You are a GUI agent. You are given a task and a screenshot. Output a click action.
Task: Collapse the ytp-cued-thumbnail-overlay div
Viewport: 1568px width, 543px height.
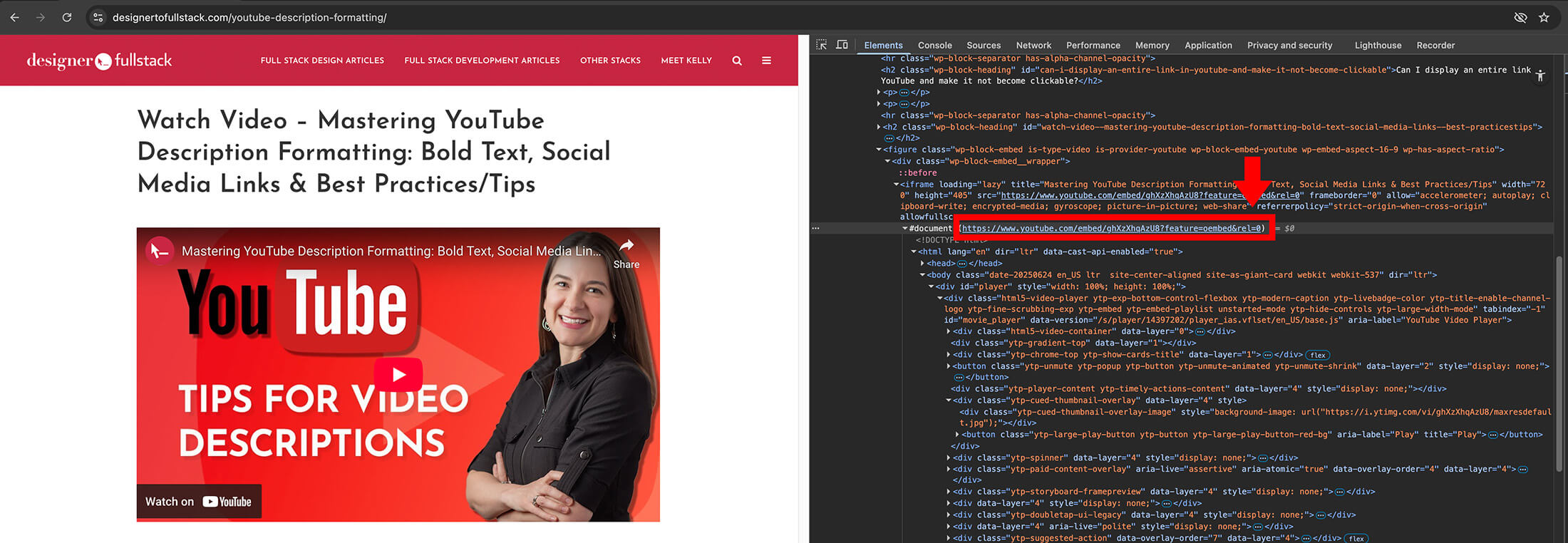click(x=948, y=400)
